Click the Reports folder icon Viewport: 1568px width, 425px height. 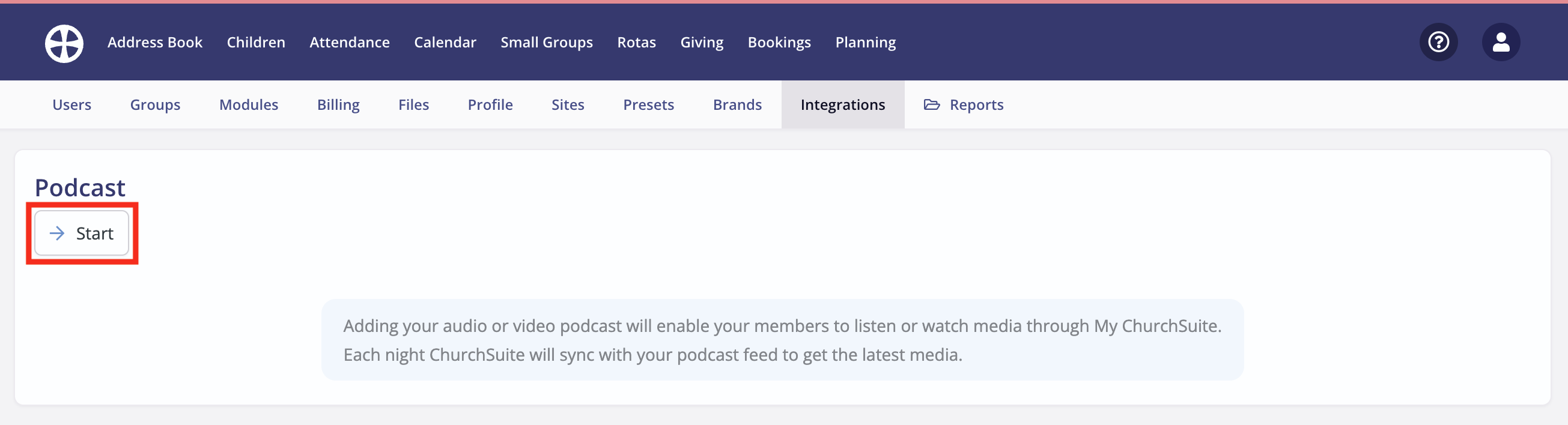931,104
